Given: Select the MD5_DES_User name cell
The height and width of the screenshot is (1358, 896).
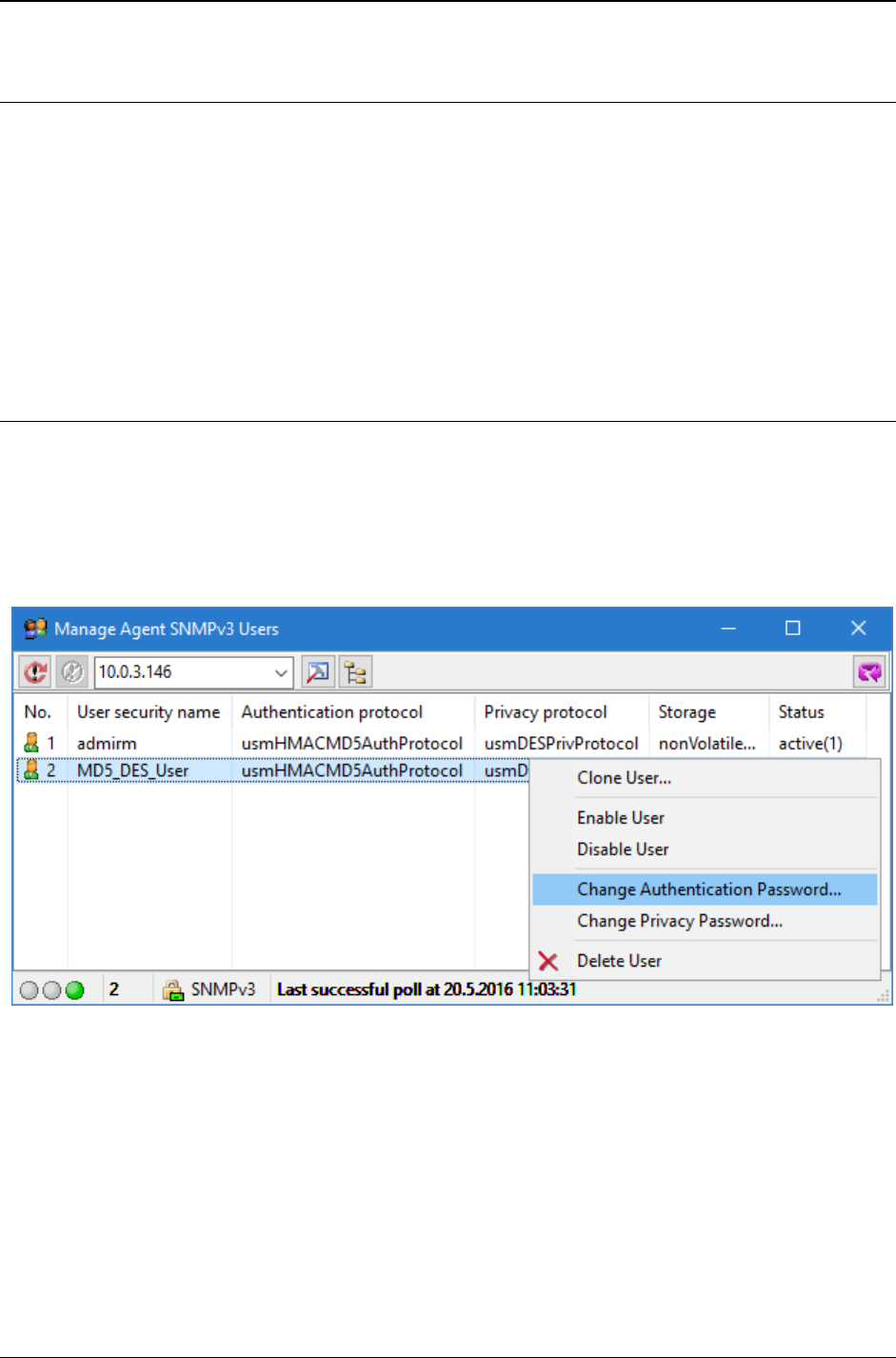Looking at the screenshot, I should [x=133, y=770].
